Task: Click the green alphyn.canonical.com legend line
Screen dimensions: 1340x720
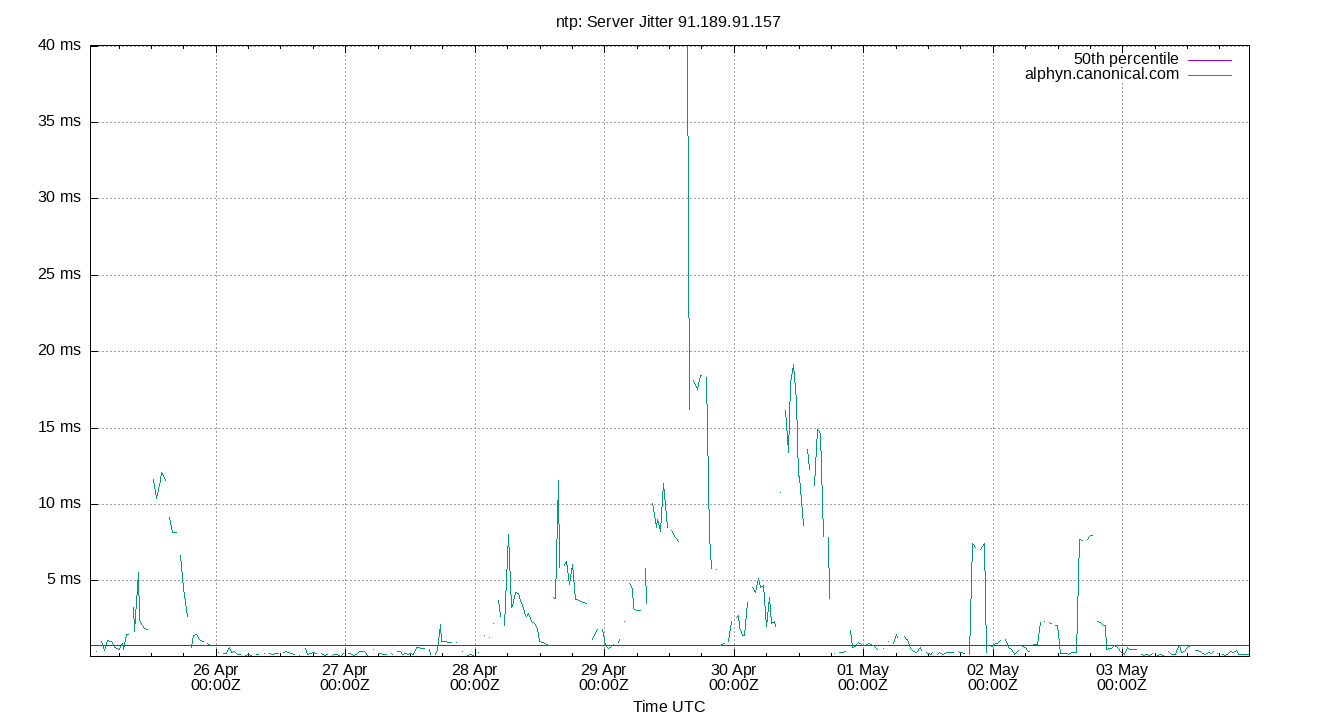Action: [1210, 75]
